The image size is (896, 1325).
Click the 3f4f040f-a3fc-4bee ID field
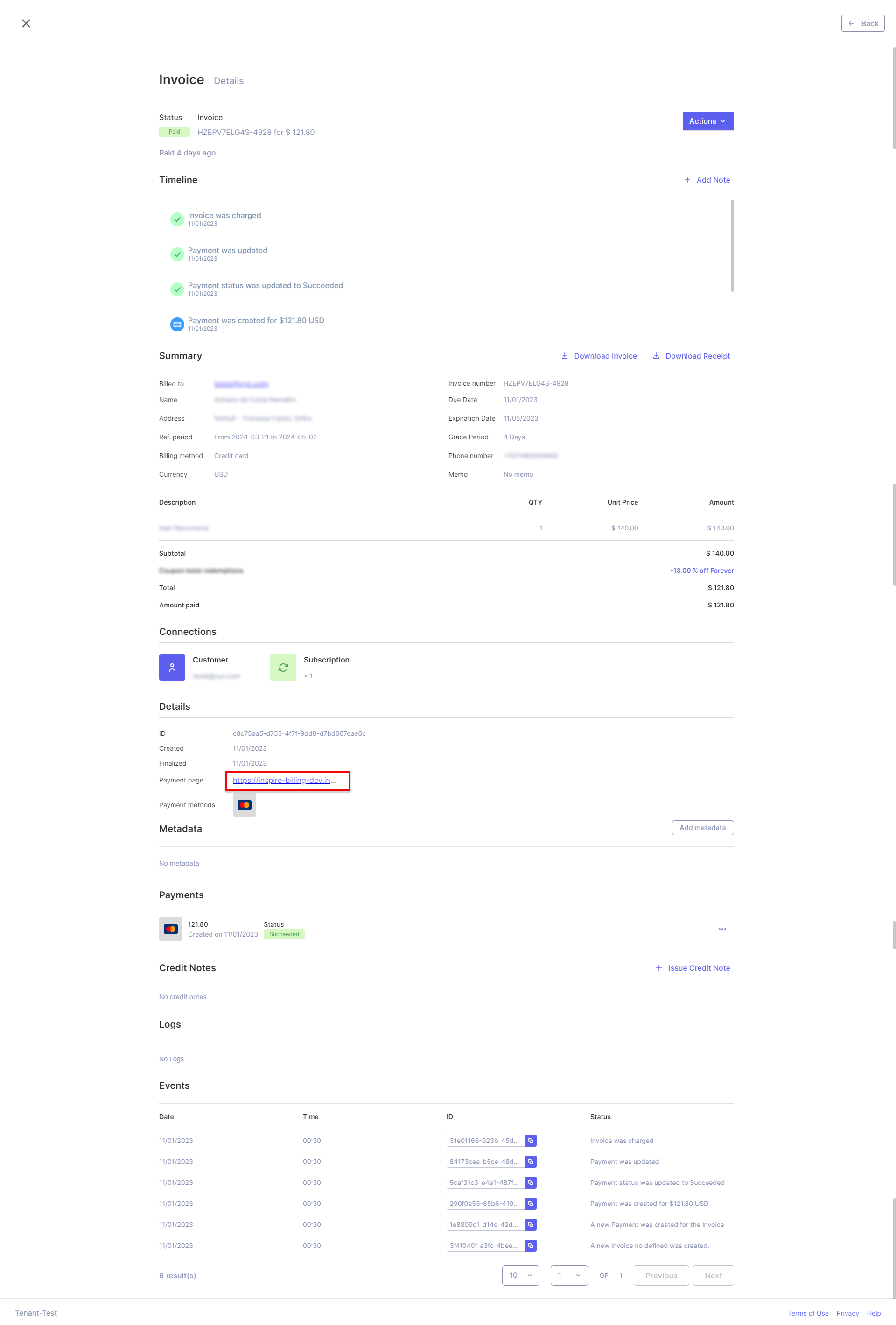(485, 1246)
